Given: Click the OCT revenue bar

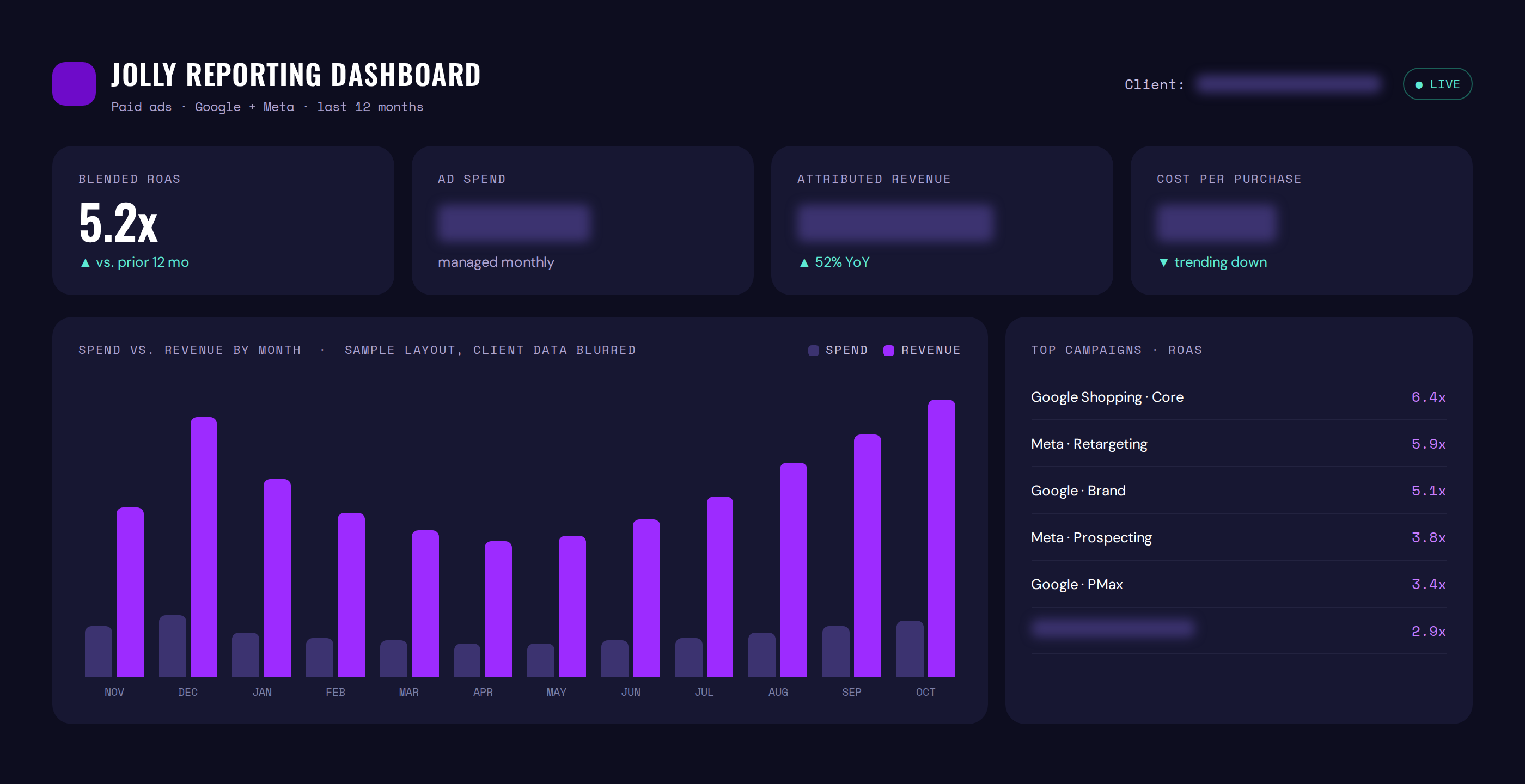Looking at the screenshot, I should [x=941, y=538].
